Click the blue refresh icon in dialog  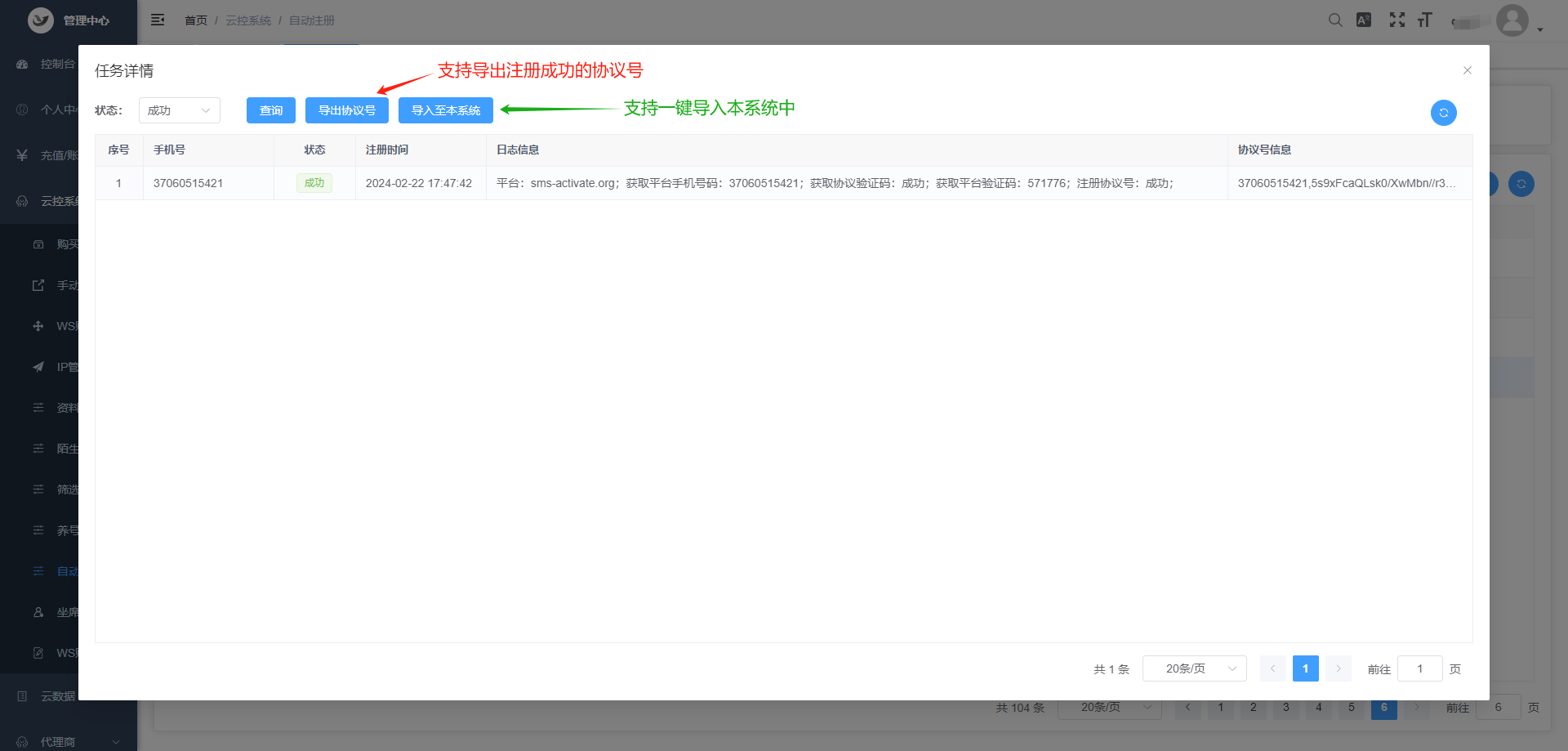pos(1443,113)
